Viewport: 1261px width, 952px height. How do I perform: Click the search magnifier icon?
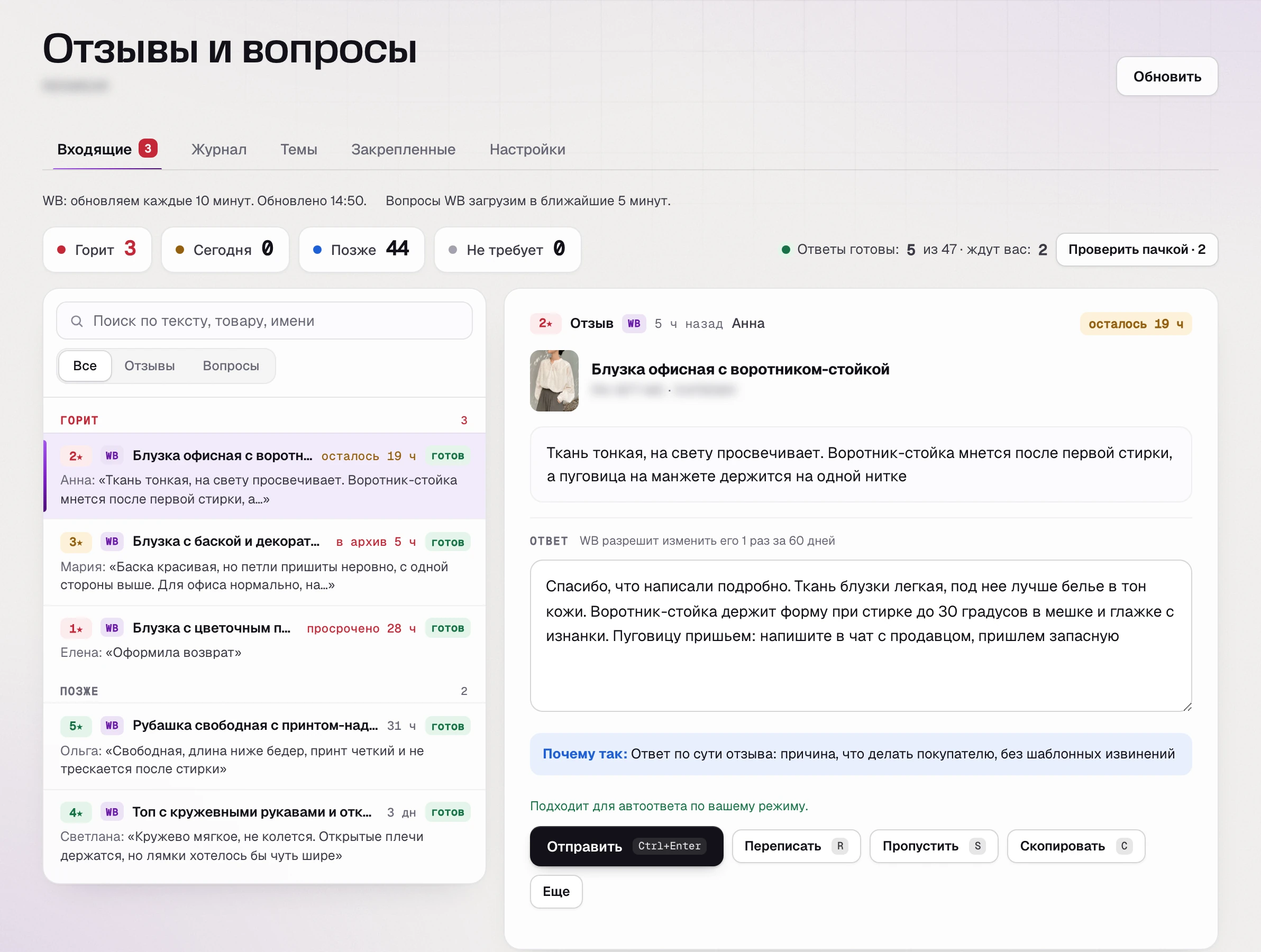click(x=76, y=321)
